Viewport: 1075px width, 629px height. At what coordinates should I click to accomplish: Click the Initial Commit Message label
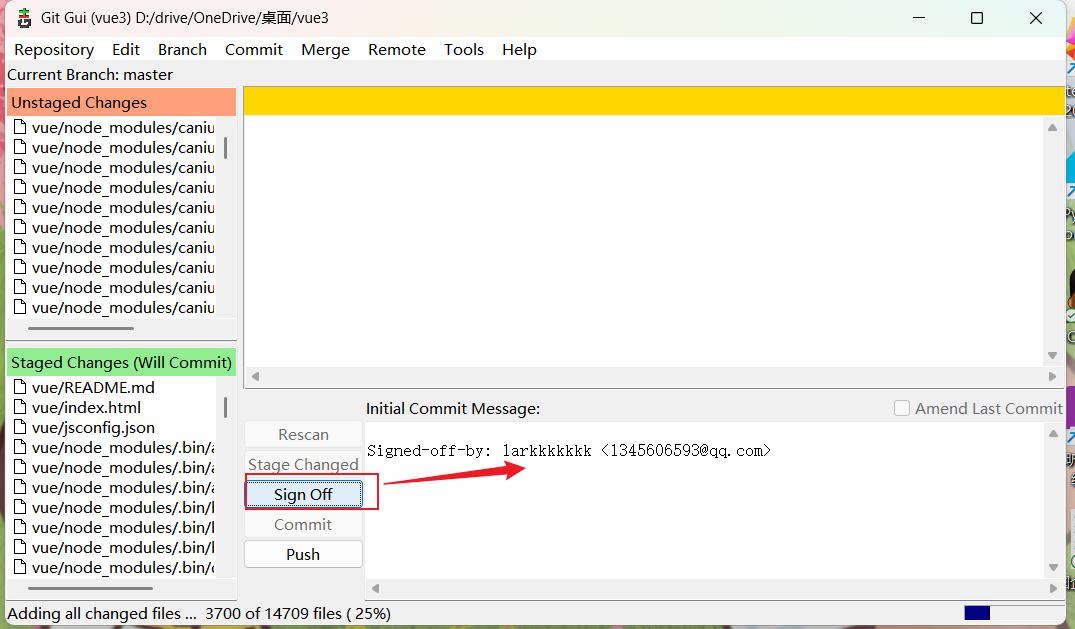click(x=453, y=408)
